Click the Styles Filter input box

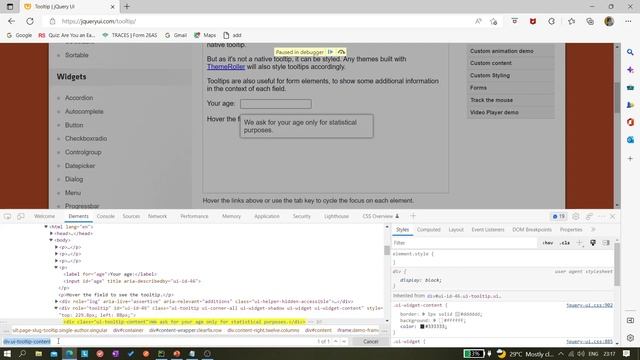coord(464,243)
